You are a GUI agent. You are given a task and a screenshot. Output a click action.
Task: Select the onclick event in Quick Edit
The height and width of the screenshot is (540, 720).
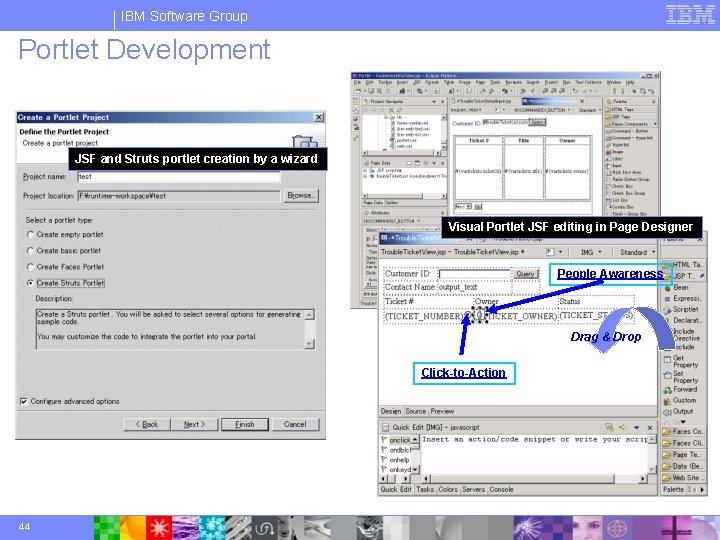click(399, 440)
